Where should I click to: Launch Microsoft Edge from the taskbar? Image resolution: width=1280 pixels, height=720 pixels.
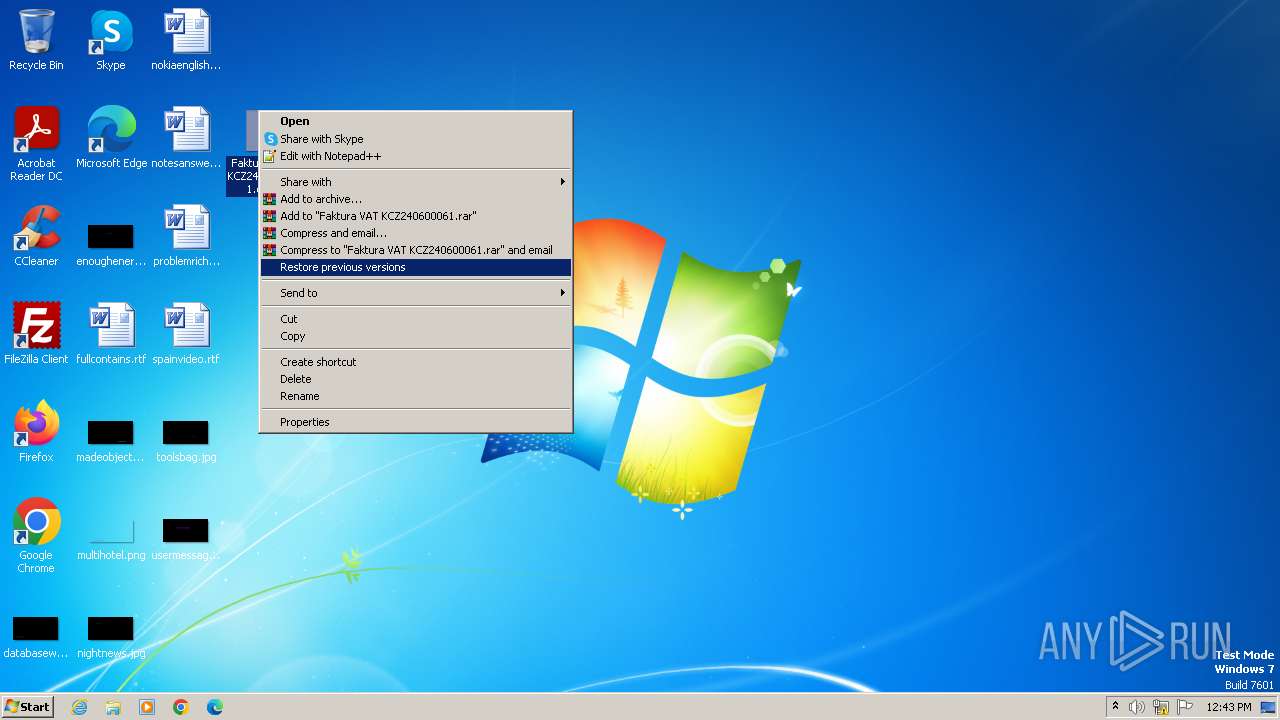point(215,707)
